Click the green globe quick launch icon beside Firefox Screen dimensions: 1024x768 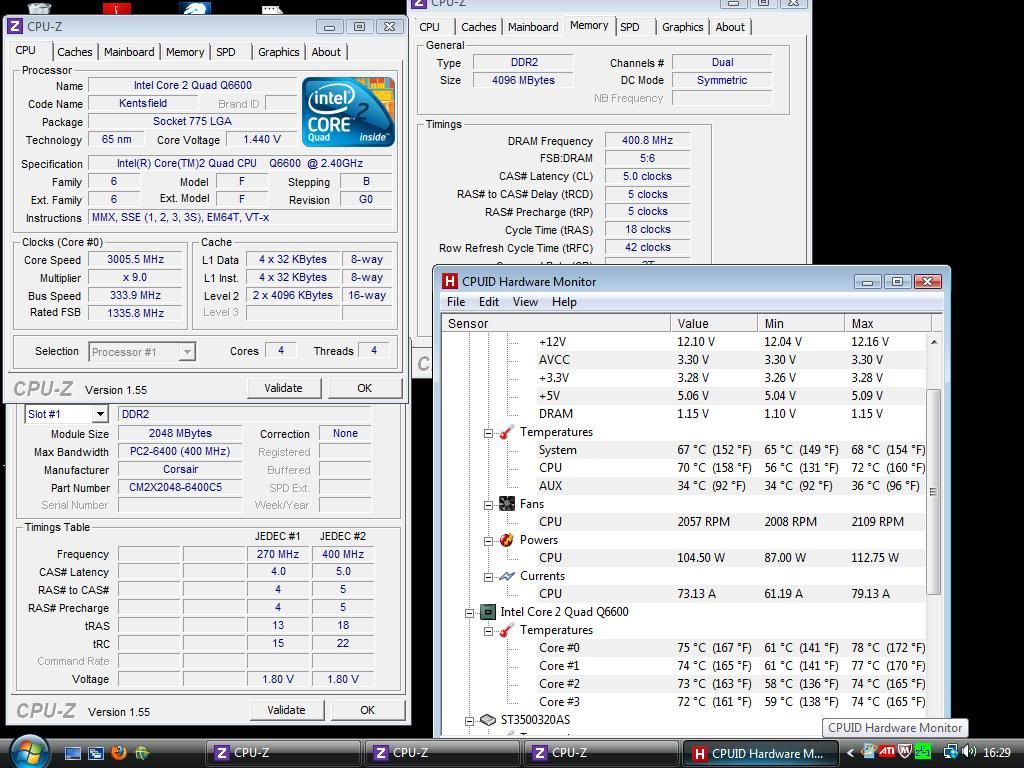pos(142,753)
